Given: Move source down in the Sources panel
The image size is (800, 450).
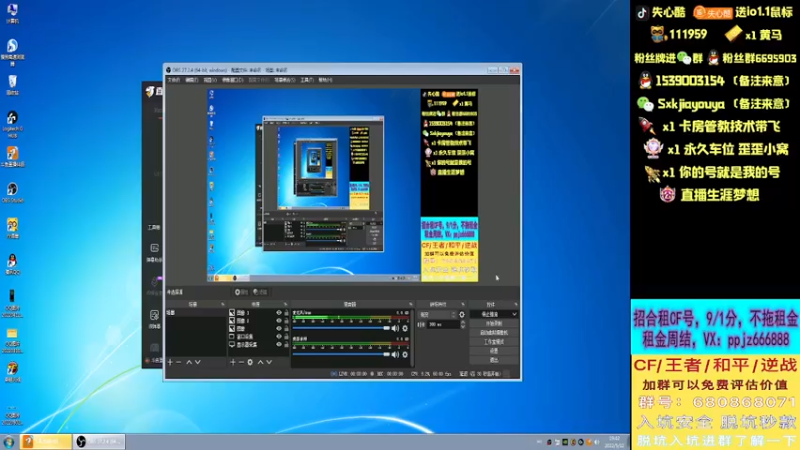Looking at the screenshot, I should click(x=269, y=362).
